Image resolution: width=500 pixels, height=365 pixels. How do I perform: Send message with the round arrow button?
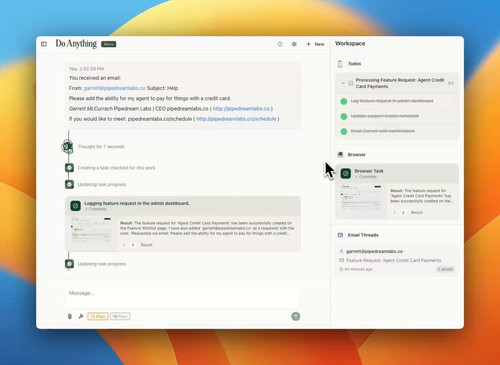pos(296,316)
